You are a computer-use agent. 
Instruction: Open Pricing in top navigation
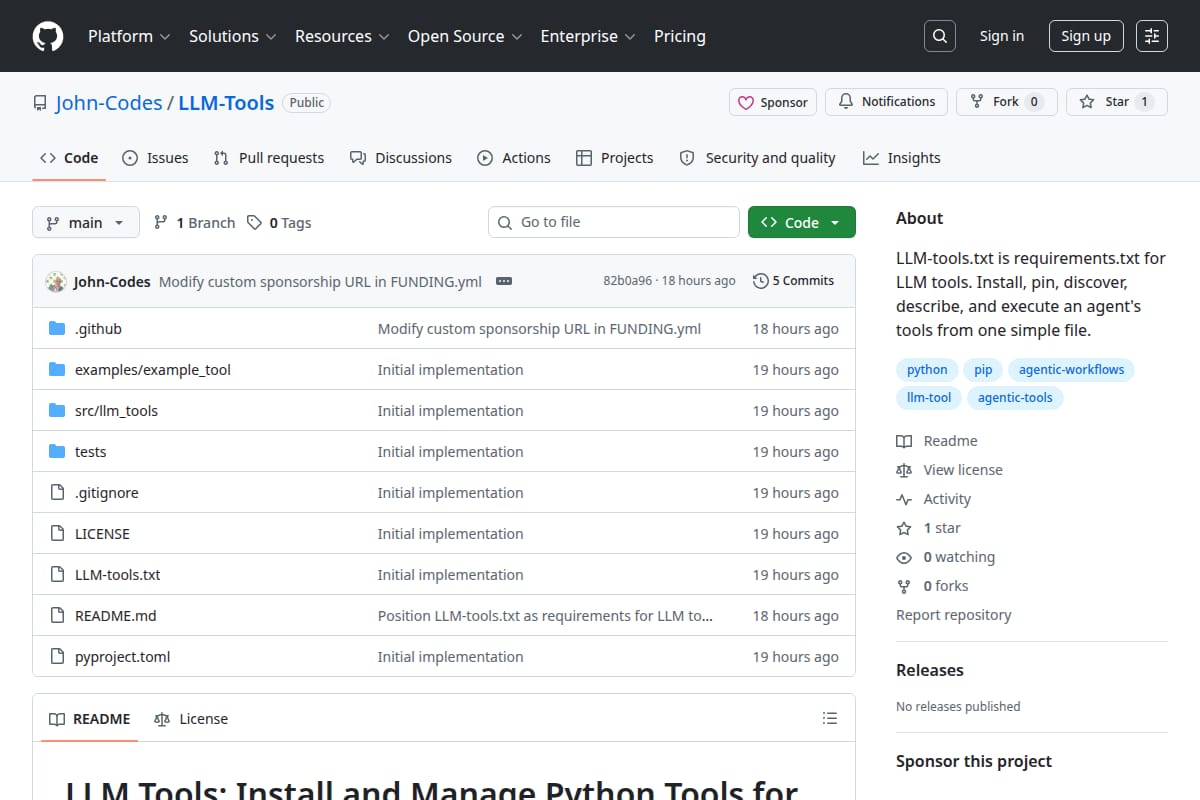[680, 36]
